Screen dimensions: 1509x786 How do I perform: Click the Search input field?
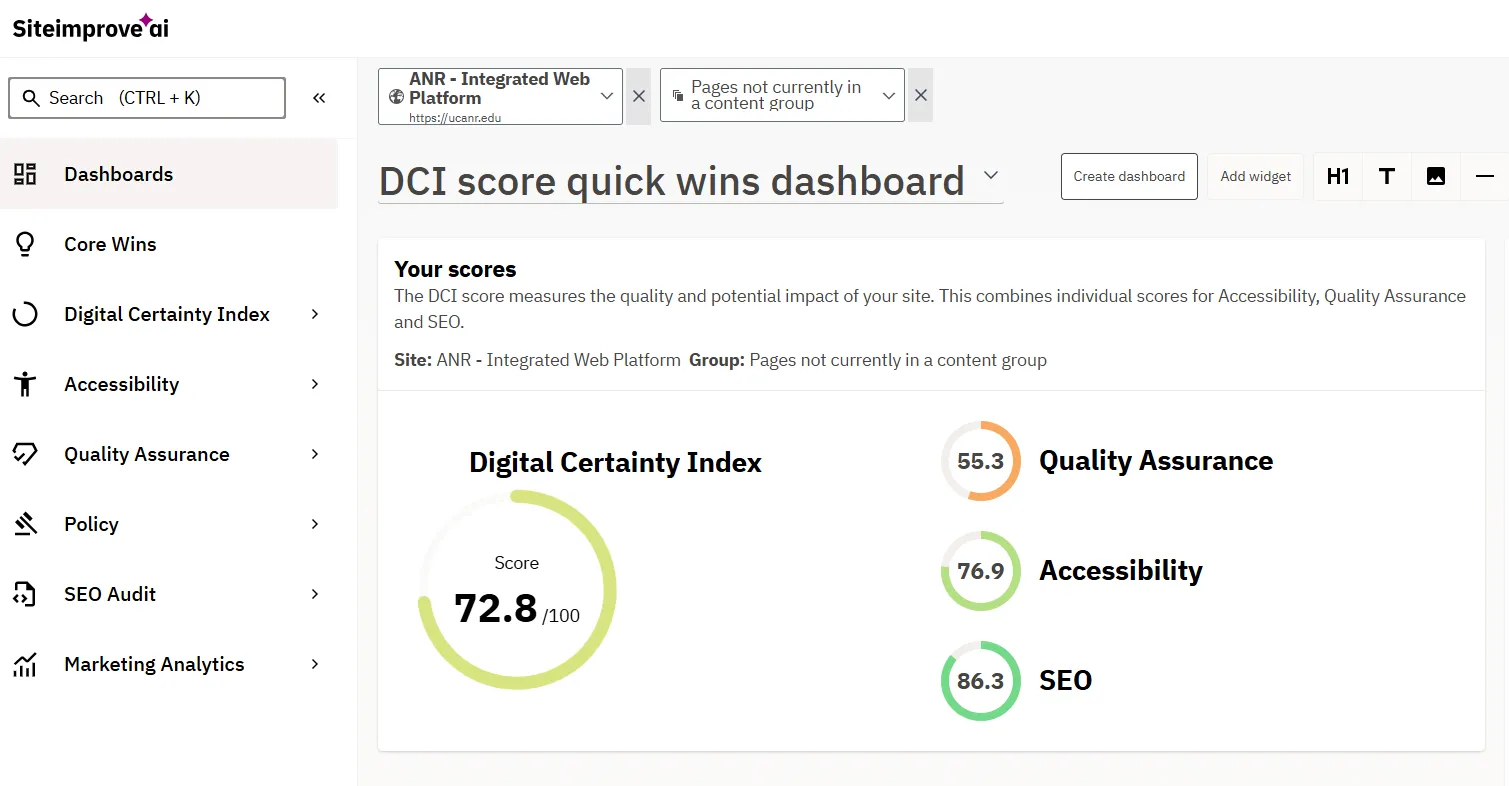point(146,97)
